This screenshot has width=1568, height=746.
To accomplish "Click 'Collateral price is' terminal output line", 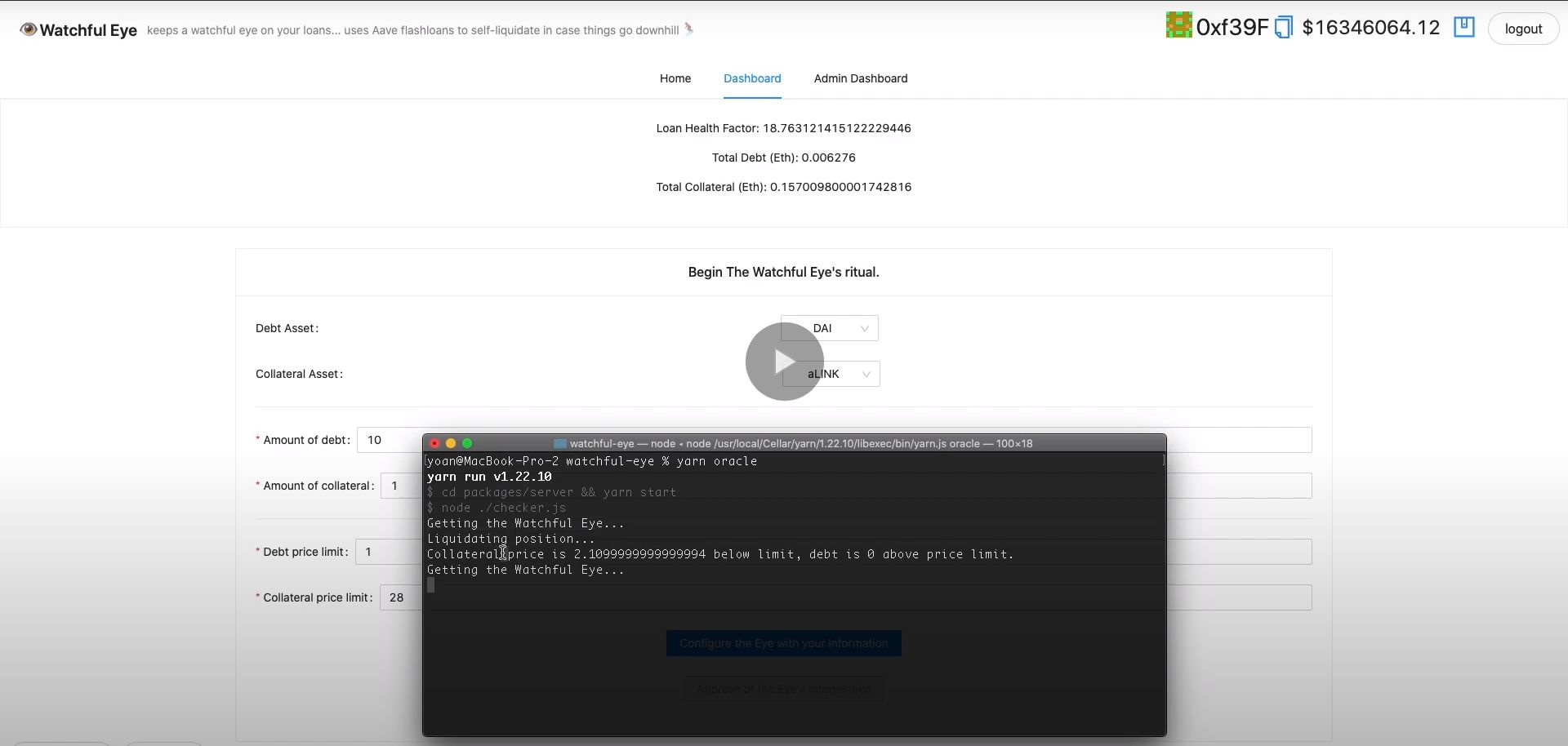I will coord(720,554).
